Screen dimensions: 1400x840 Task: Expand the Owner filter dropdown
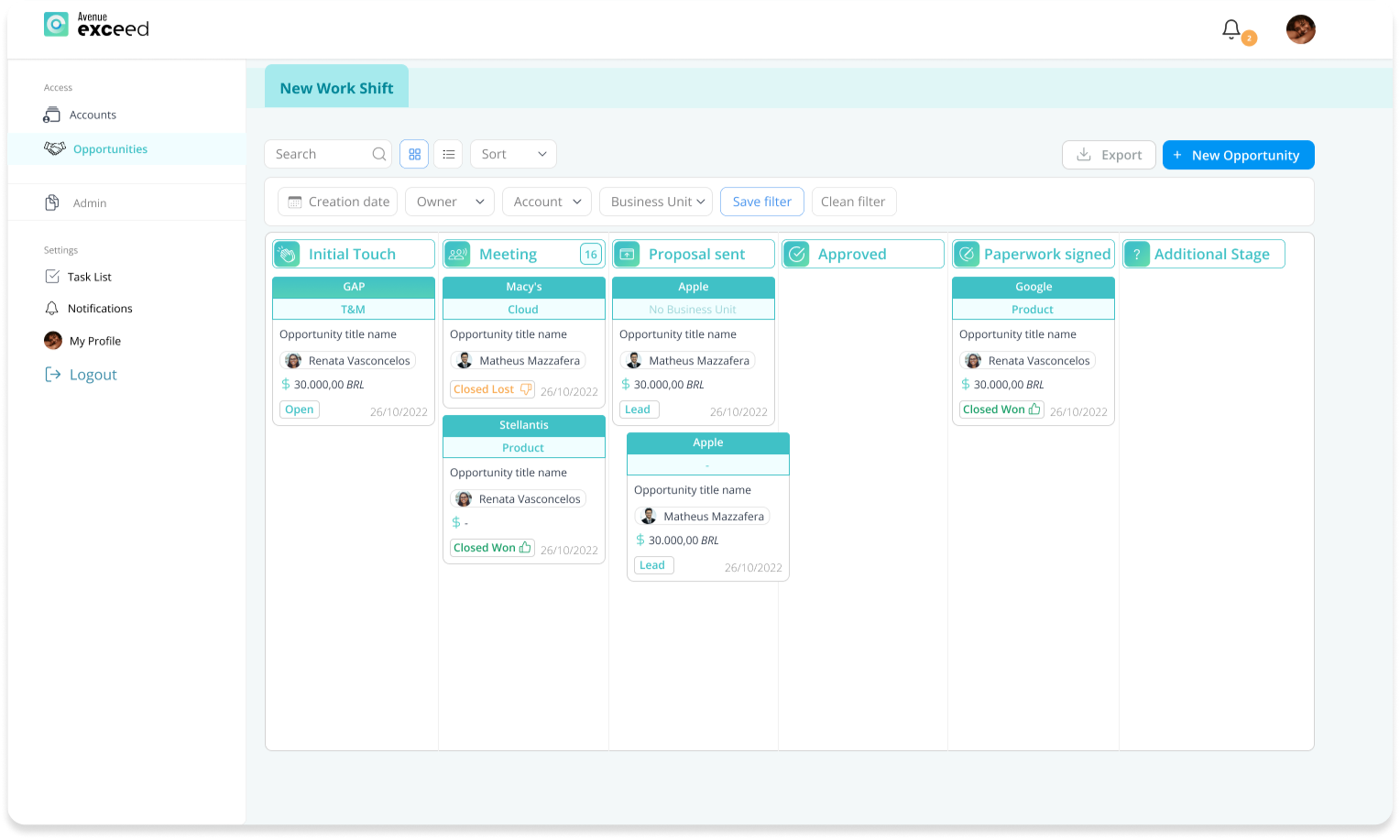coord(450,202)
